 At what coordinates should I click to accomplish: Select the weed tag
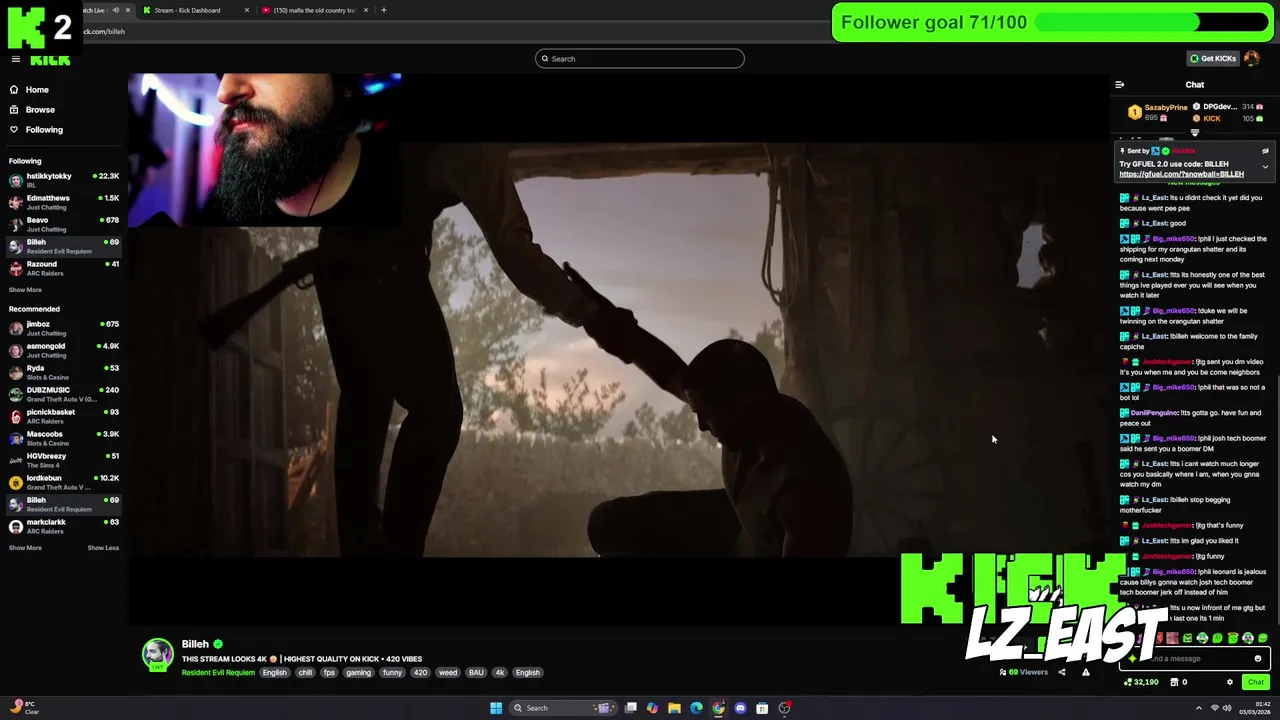448,673
